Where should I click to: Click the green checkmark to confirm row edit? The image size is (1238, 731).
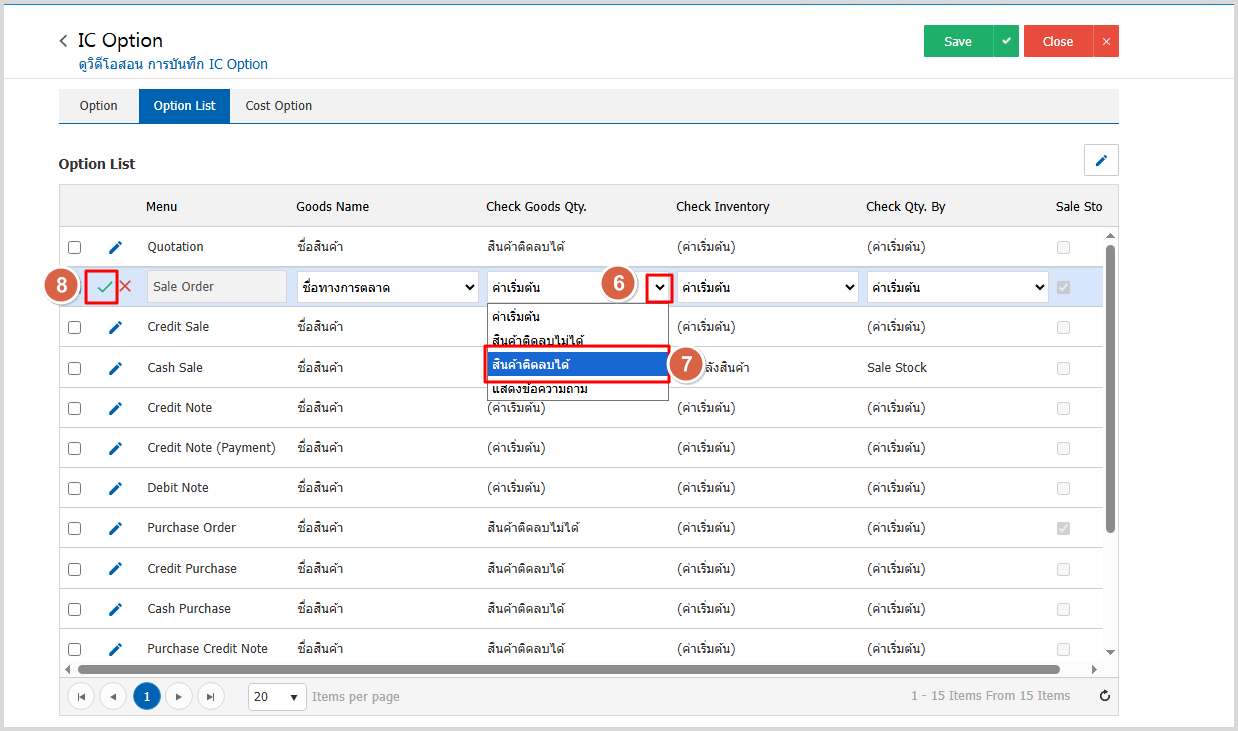(x=104, y=287)
